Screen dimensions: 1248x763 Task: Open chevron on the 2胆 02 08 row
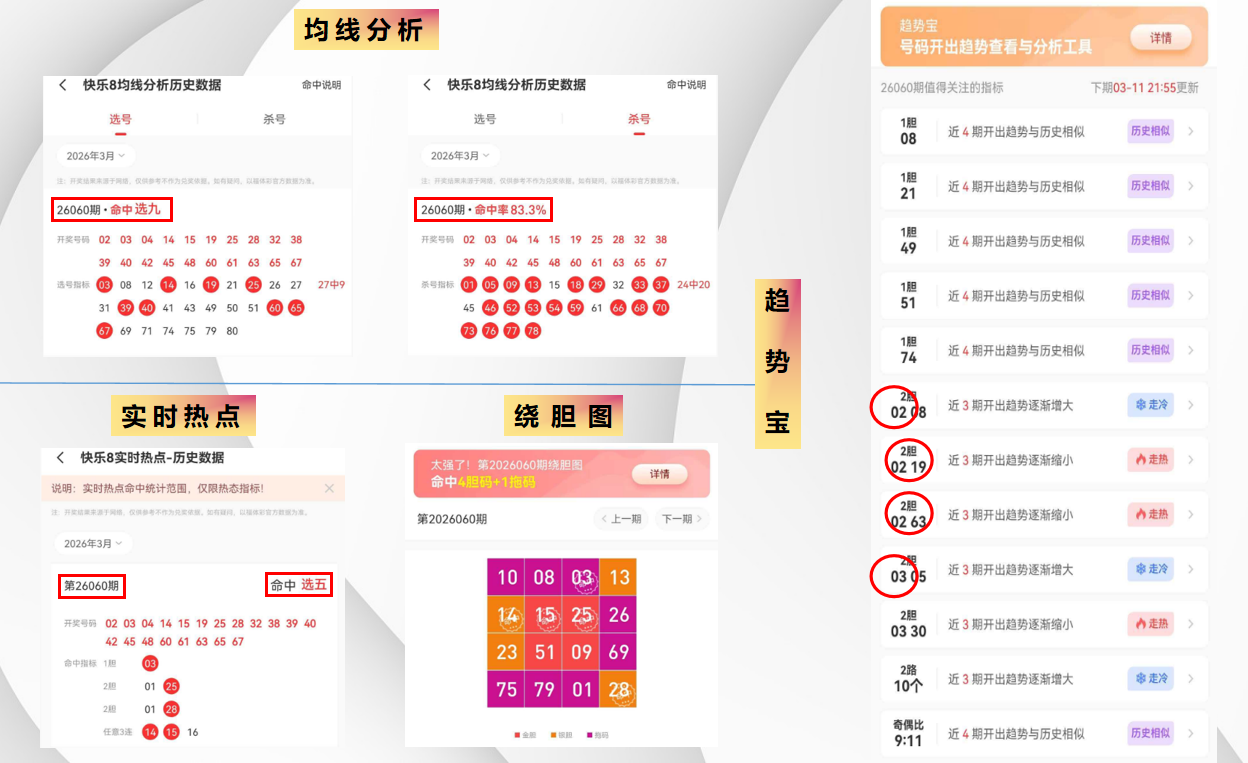tap(1191, 405)
